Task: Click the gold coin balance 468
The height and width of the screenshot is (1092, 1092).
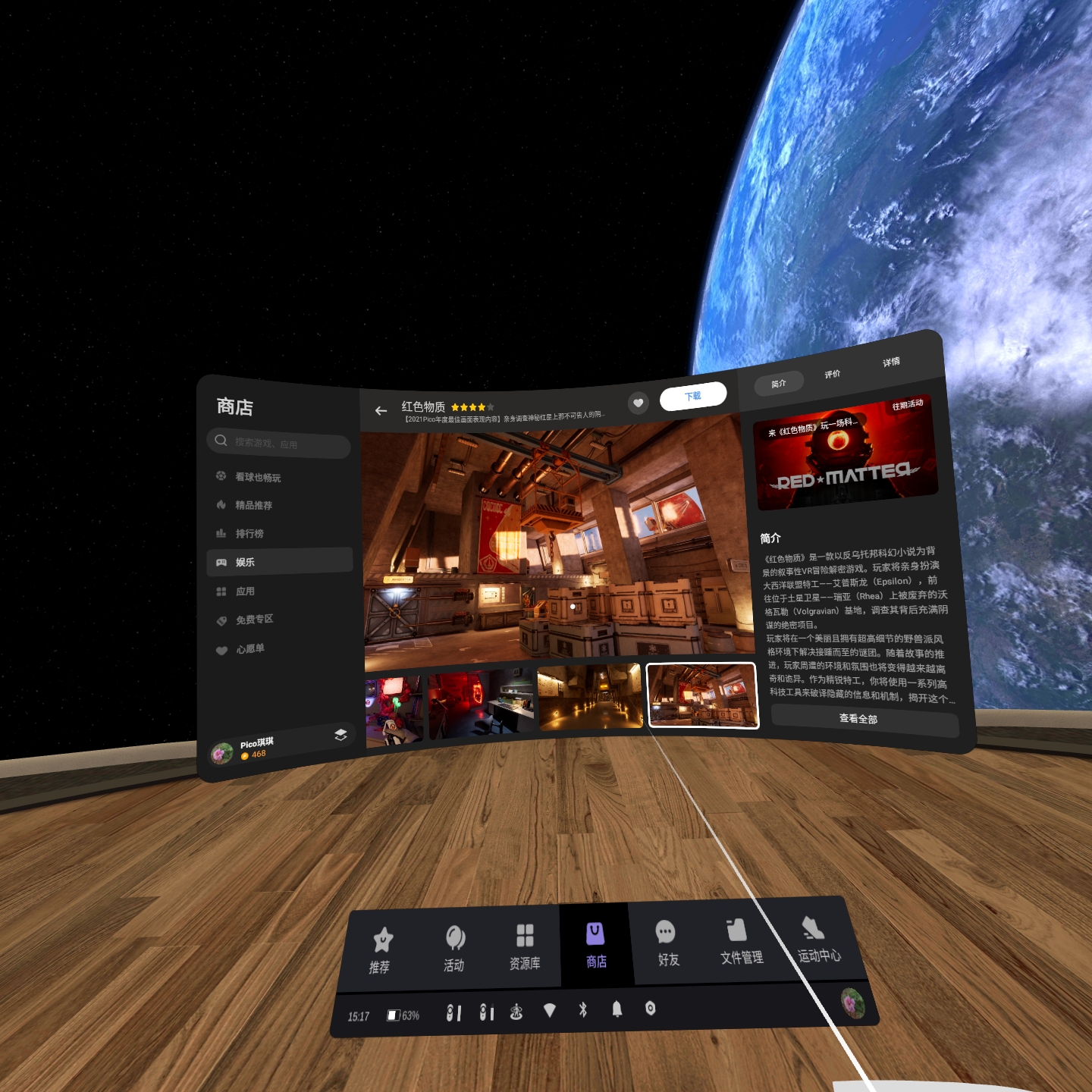Action: pyautogui.click(x=253, y=755)
